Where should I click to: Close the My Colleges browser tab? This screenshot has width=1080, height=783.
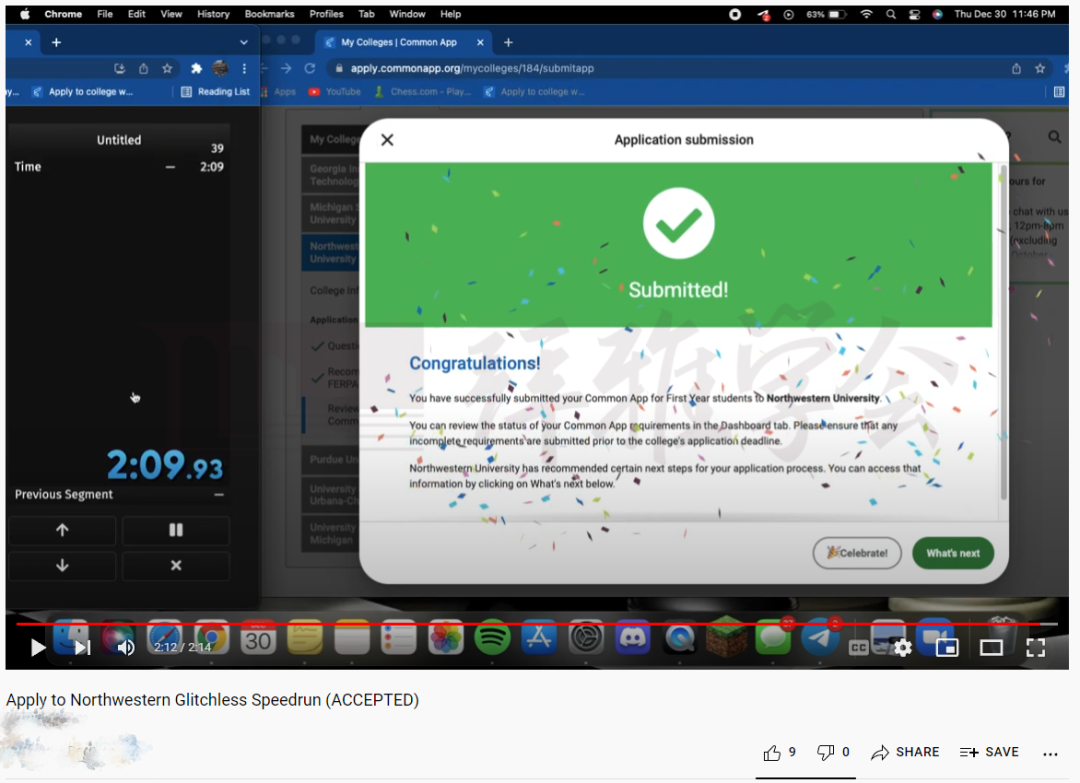[x=480, y=42]
